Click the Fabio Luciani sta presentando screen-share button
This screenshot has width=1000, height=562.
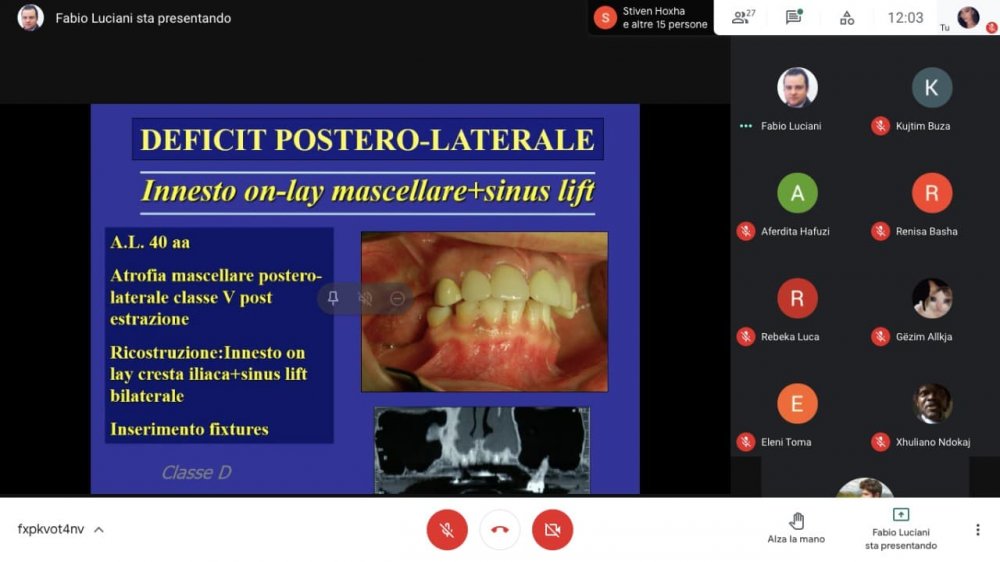click(901, 529)
